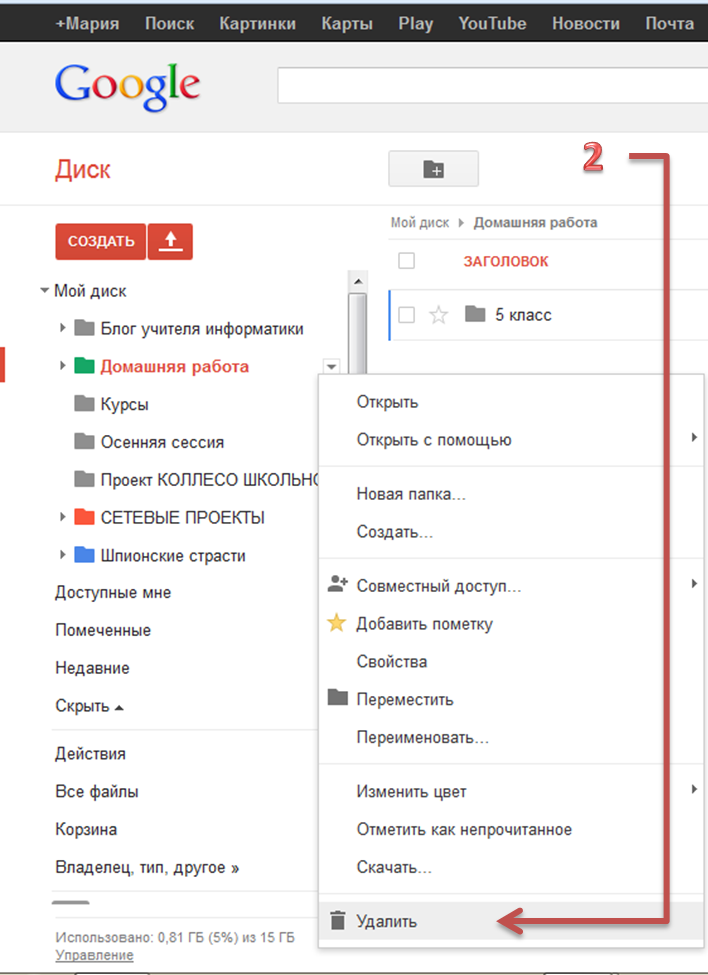
Task: Click the green Домашняя работа folder icon
Action: (x=84, y=366)
